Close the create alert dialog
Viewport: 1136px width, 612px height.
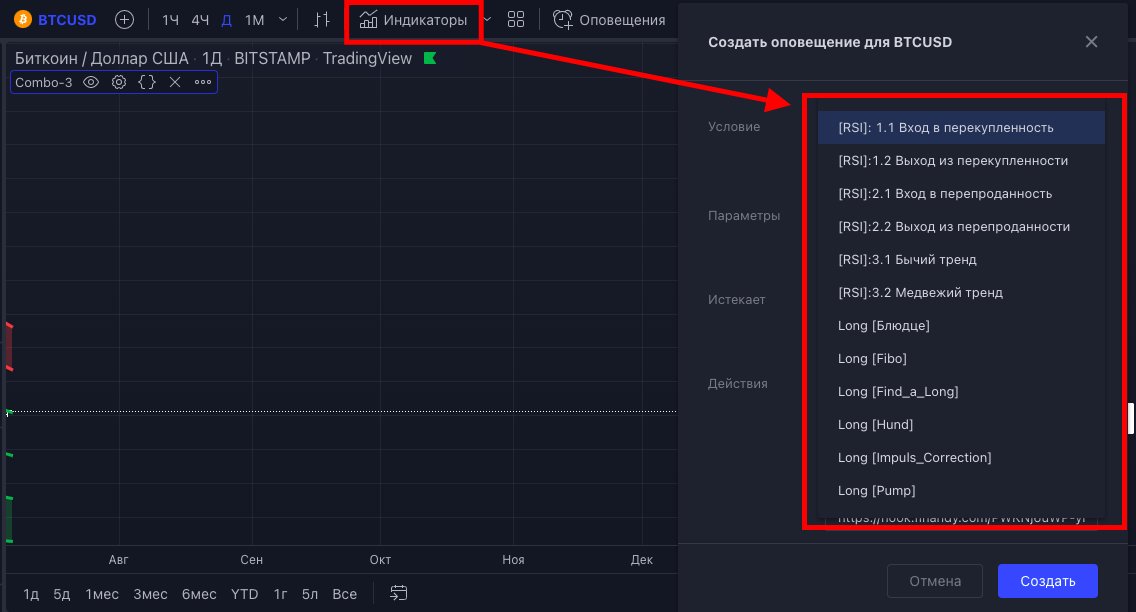[1091, 42]
